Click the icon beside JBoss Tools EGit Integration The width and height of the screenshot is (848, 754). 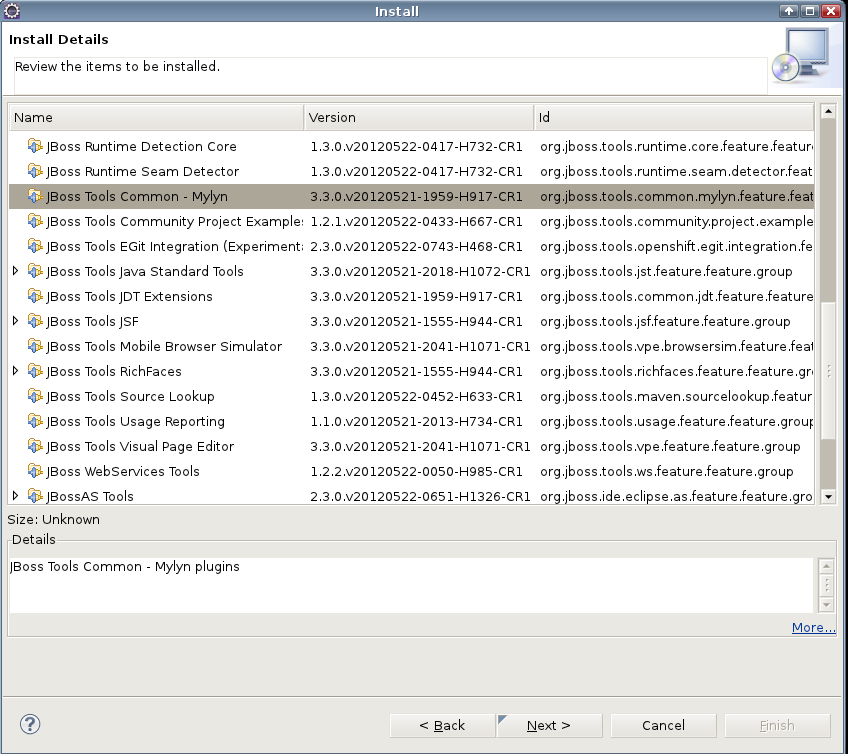click(35, 246)
